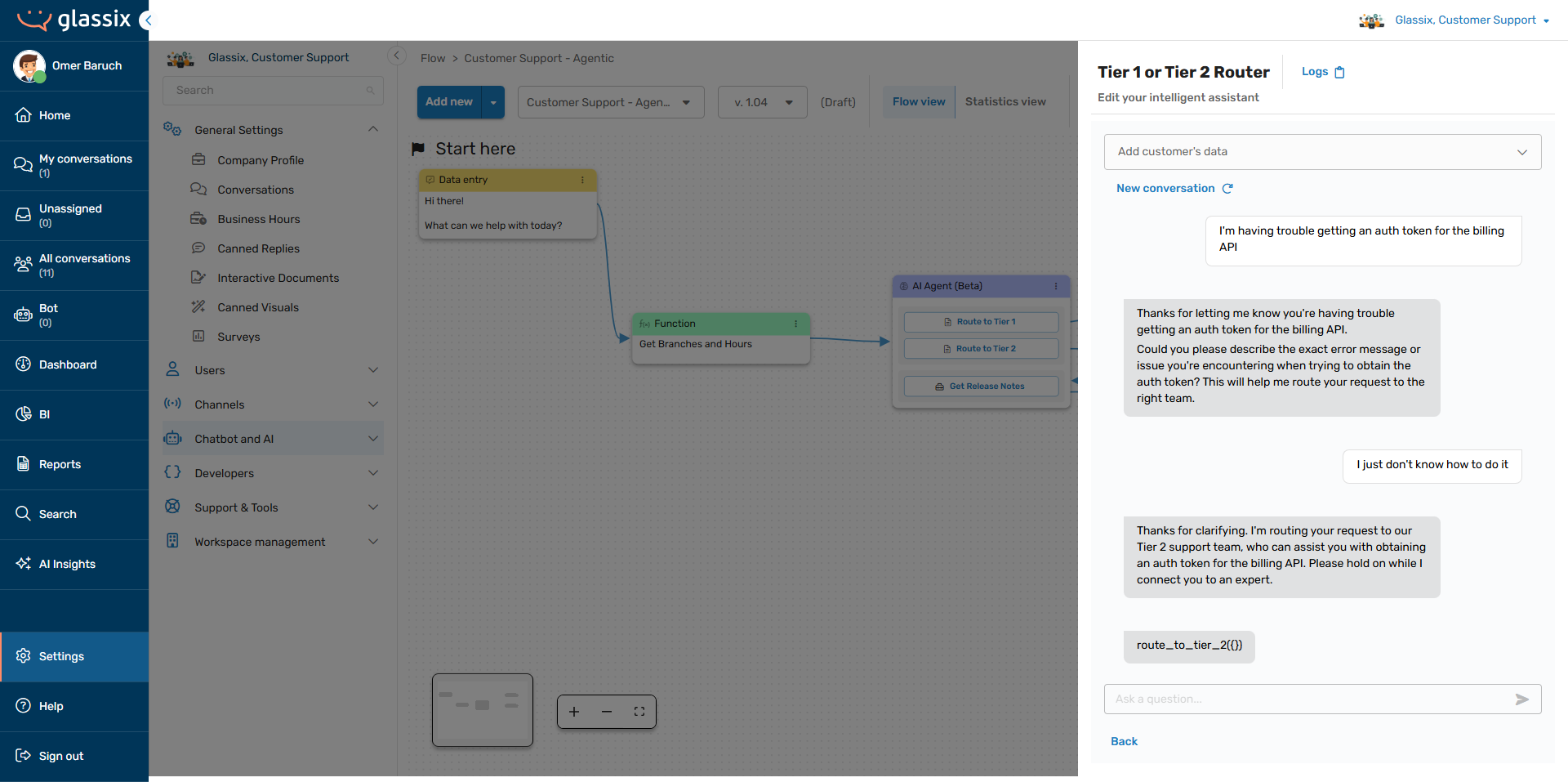
Task: Open Glassix Customer Support account menu
Action: pyautogui.click(x=1454, y=20)
